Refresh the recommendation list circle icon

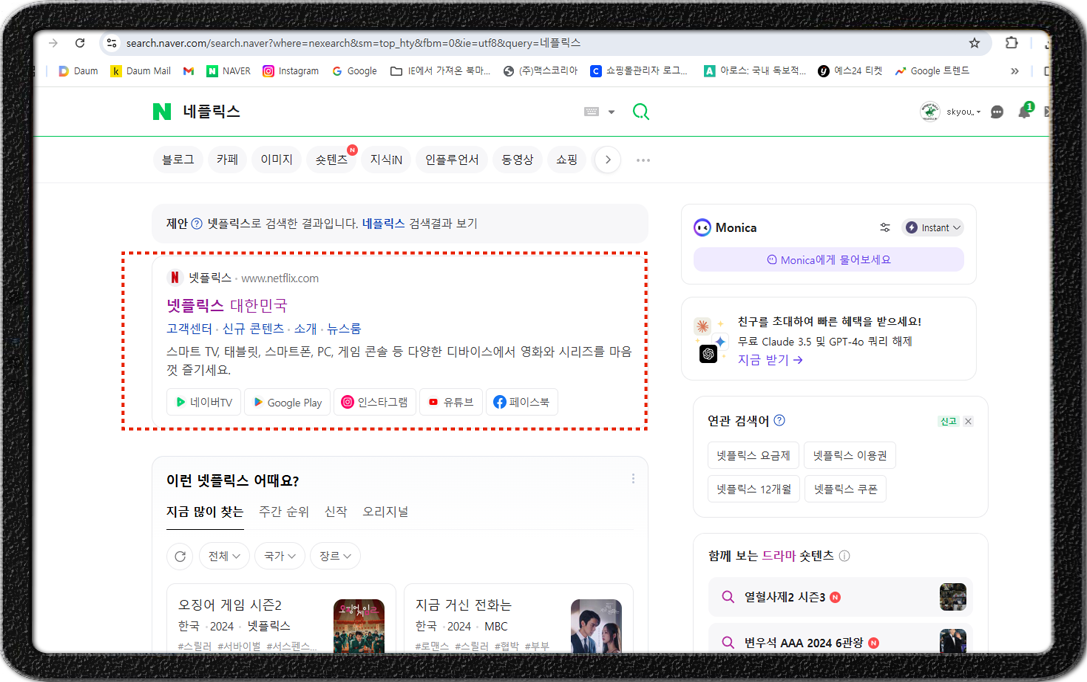(180, 556)
